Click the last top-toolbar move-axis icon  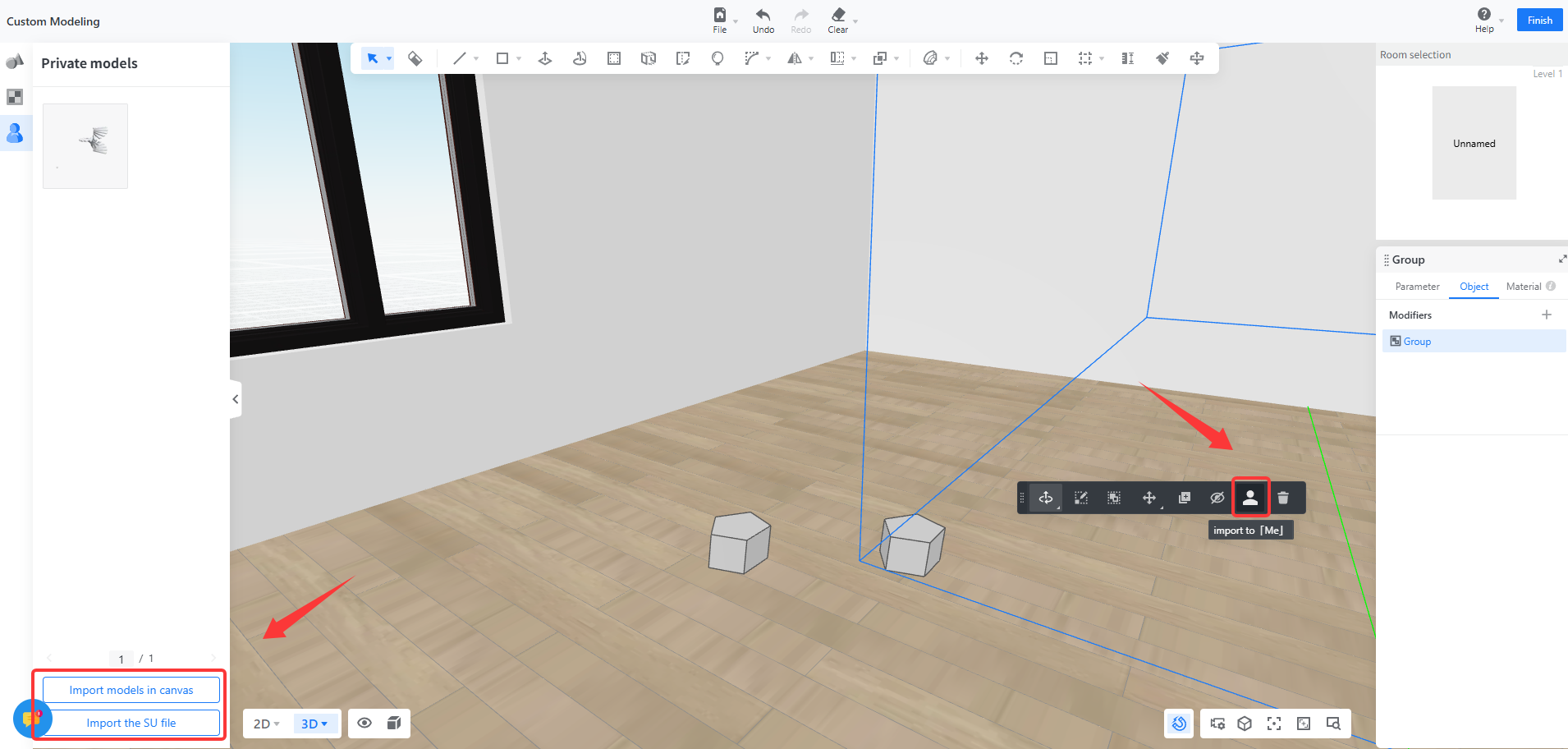1197,58
